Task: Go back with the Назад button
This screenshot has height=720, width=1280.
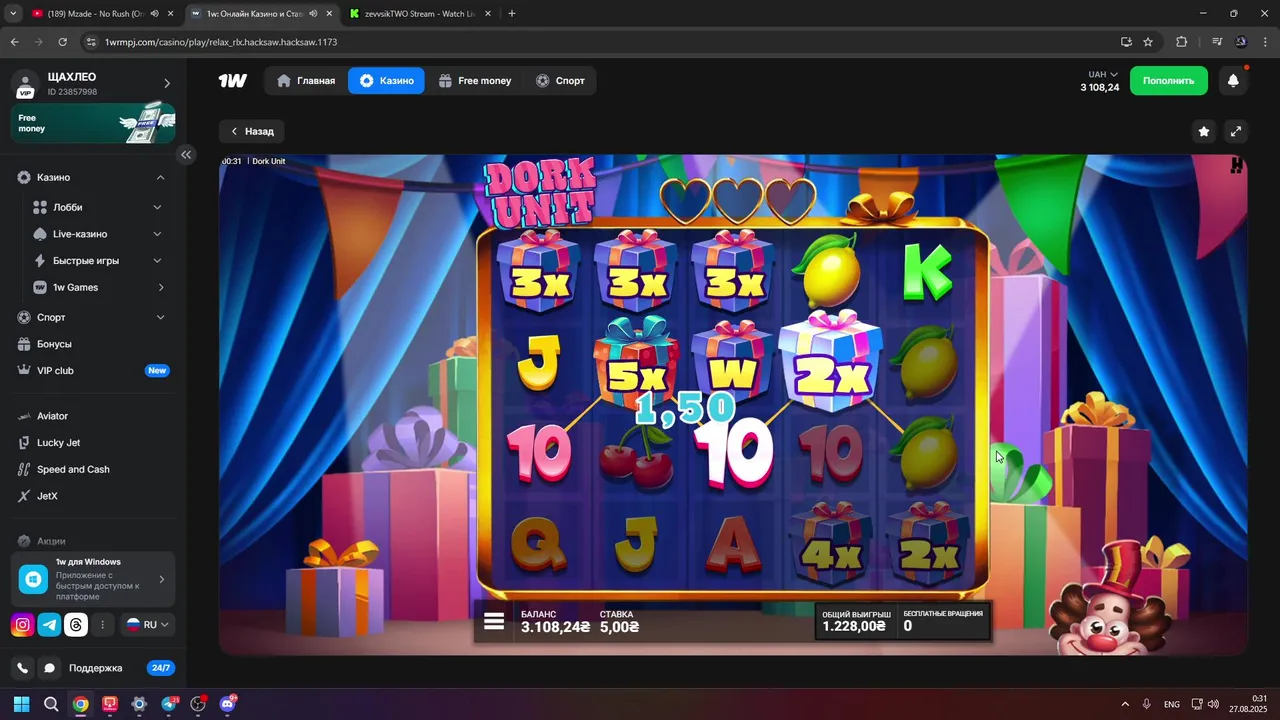Action: [x=252, y=131]
